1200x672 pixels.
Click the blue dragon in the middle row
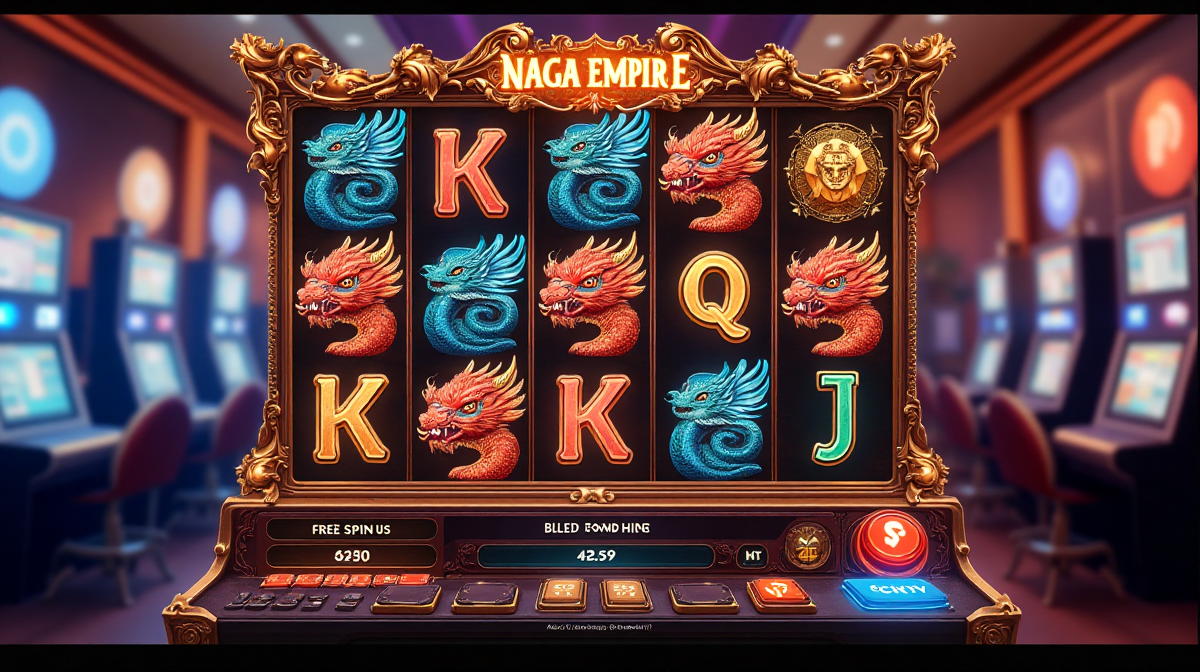click(x=472, y=294)
